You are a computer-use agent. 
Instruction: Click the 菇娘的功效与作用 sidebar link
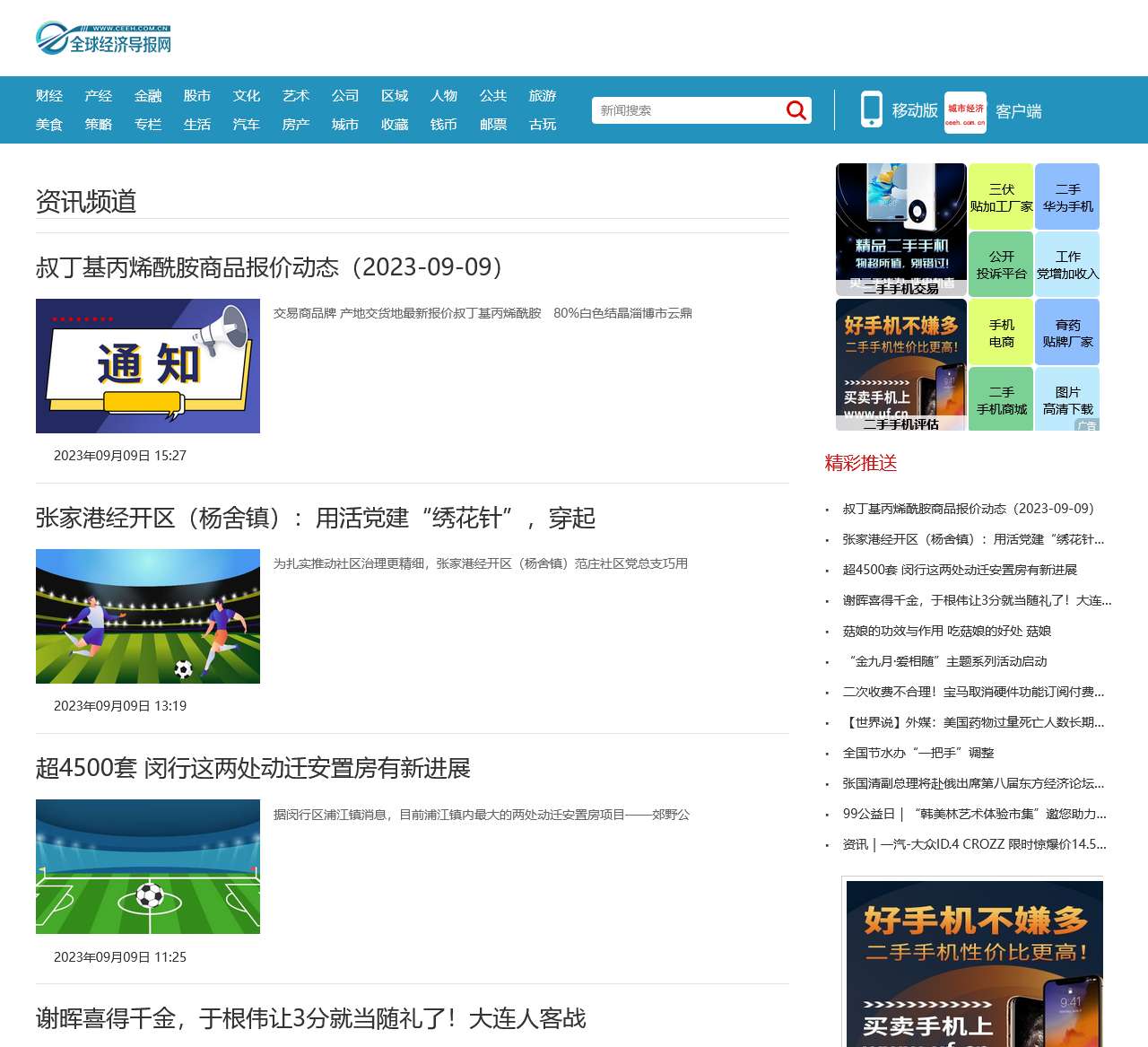tap(947, 631)
